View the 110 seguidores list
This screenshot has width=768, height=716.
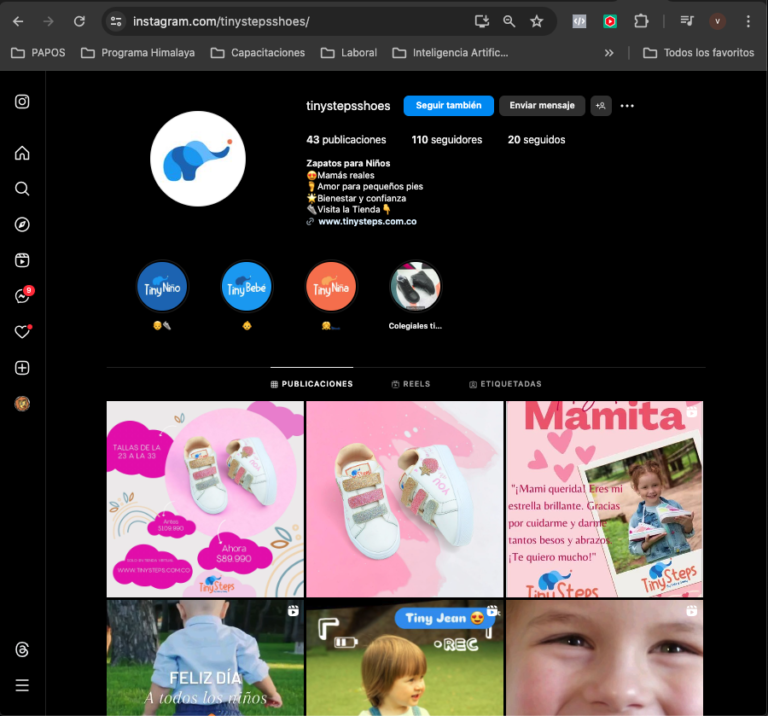[x=447, y=140]
